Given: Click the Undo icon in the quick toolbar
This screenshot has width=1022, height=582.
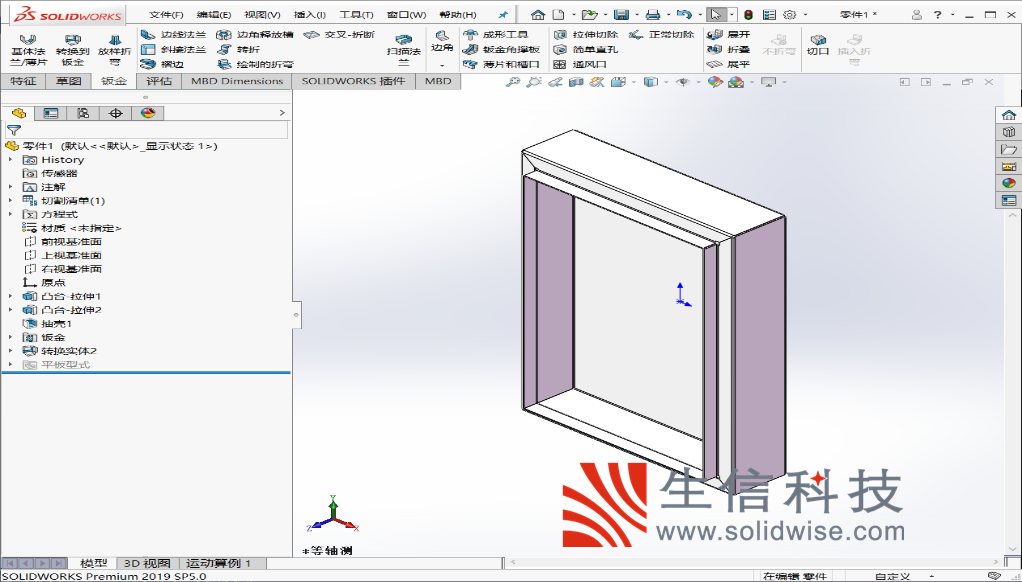Looking at the screenshot, I should pos(683,14).
